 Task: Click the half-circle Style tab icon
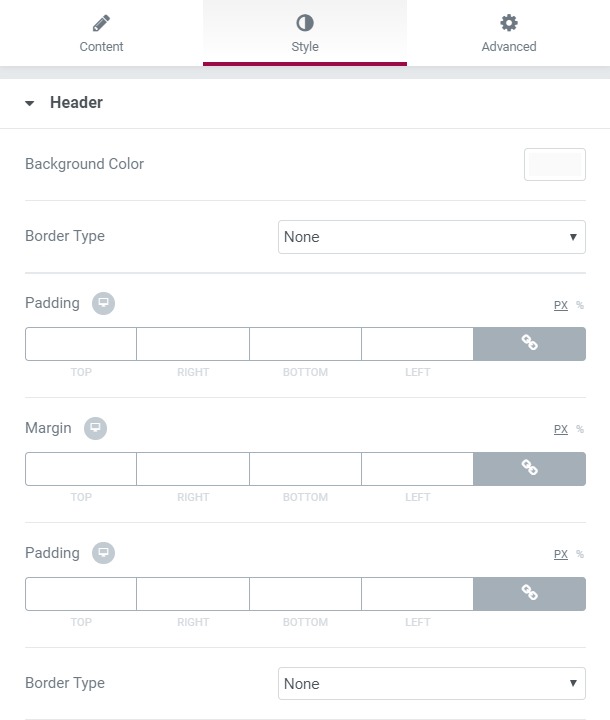[305, 23]
